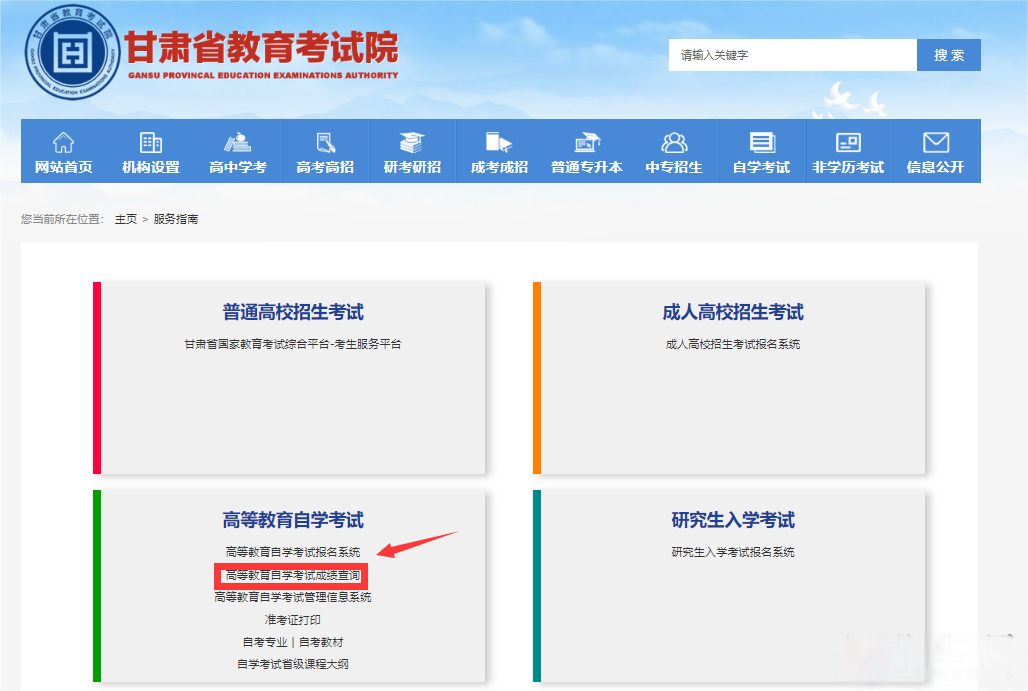Screen dimensions: 1028x691
Task: Open the 非学历考试 certificate icon
Action: 848,142
